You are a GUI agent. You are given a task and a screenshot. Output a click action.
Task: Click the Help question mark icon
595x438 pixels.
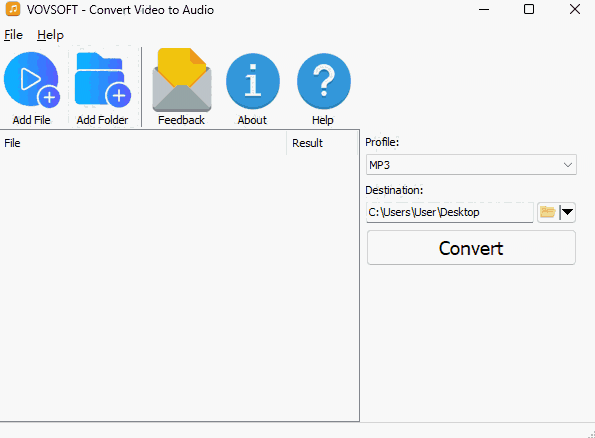(x=323, y=81)
